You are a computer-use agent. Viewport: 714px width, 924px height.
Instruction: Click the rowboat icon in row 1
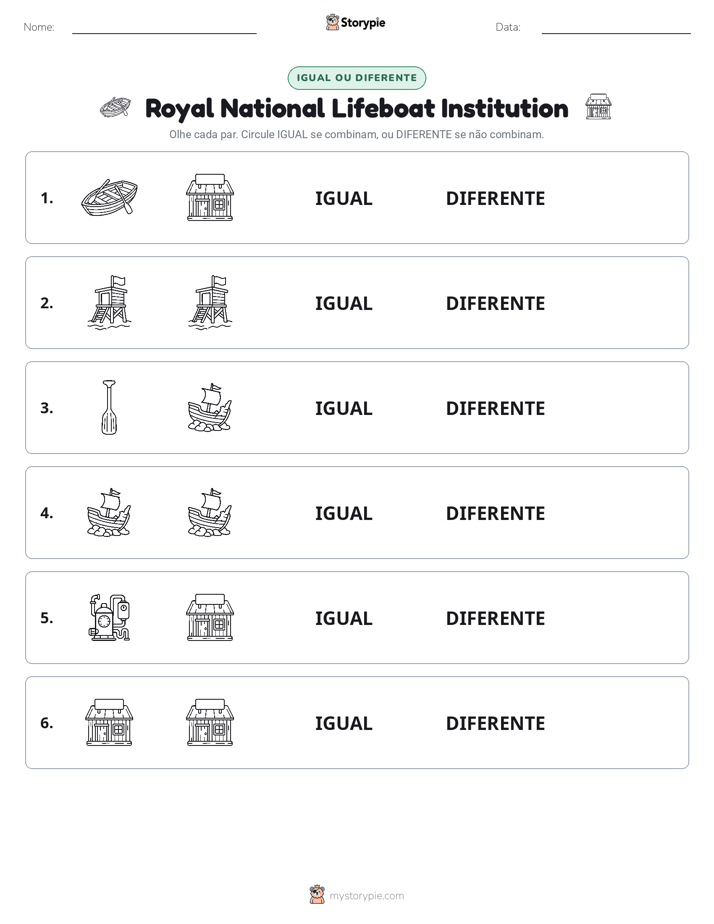pos(109,197)
